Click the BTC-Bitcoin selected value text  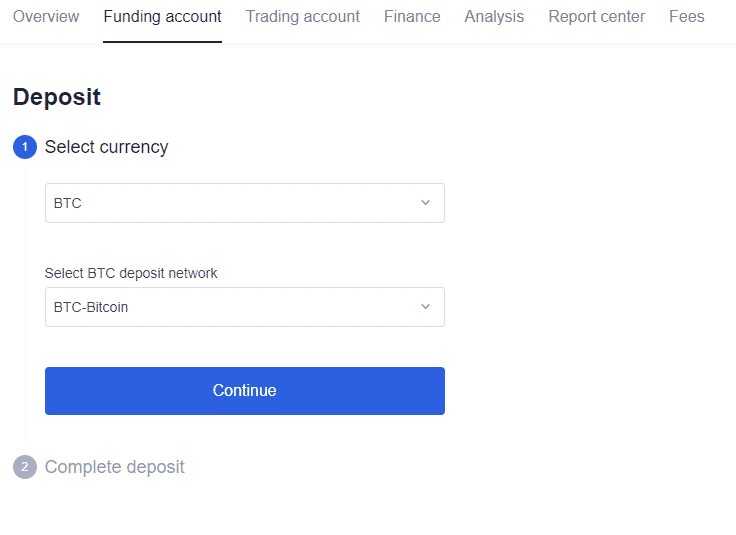91,307
